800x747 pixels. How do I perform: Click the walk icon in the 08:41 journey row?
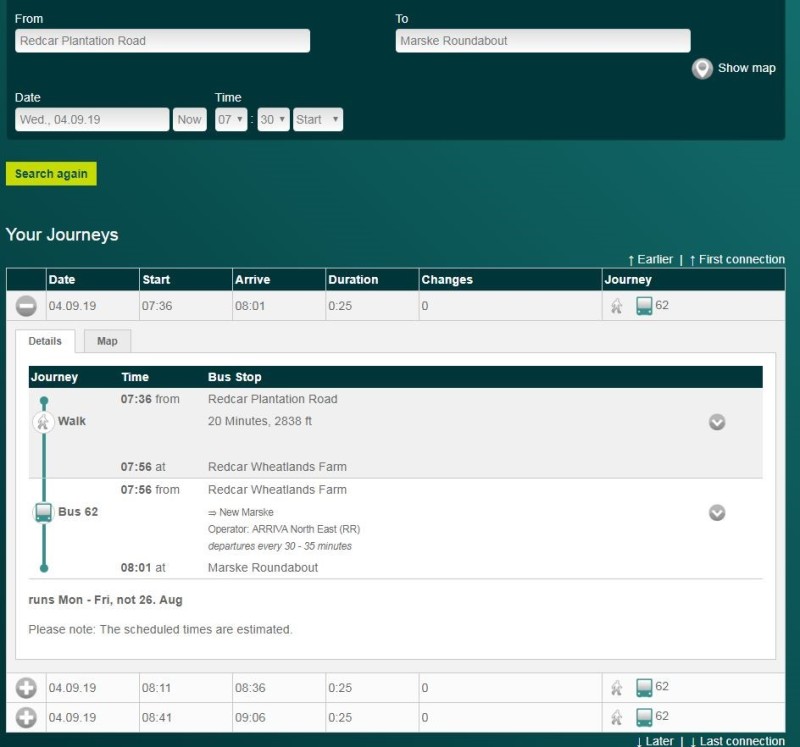click(617, 718)
